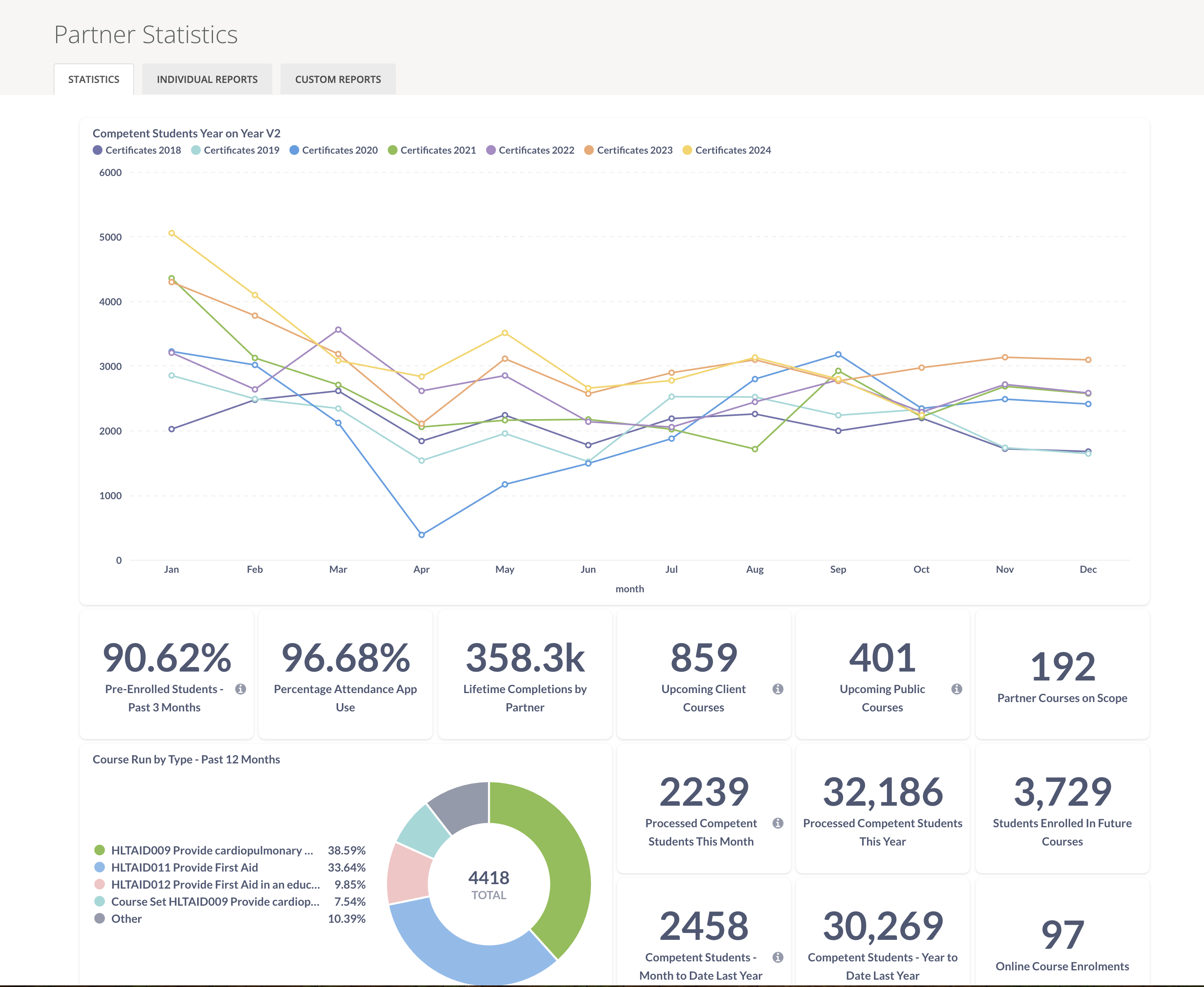The image size is (1204, 987).
Task: Click info icon beside Upcoming Public Courses
Action: [957, 689]
